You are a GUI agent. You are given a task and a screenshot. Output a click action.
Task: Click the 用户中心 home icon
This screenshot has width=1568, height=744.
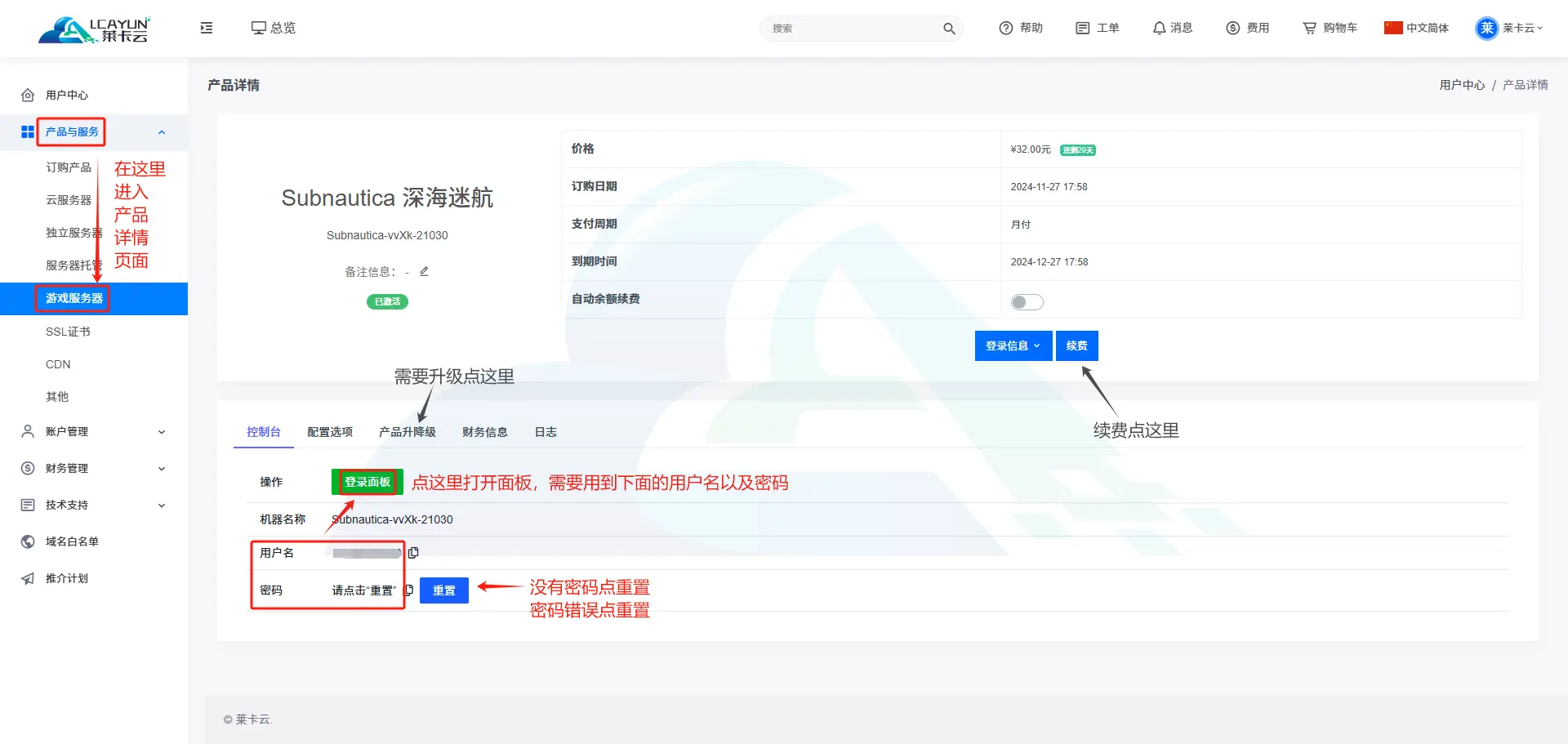point(28,96)
